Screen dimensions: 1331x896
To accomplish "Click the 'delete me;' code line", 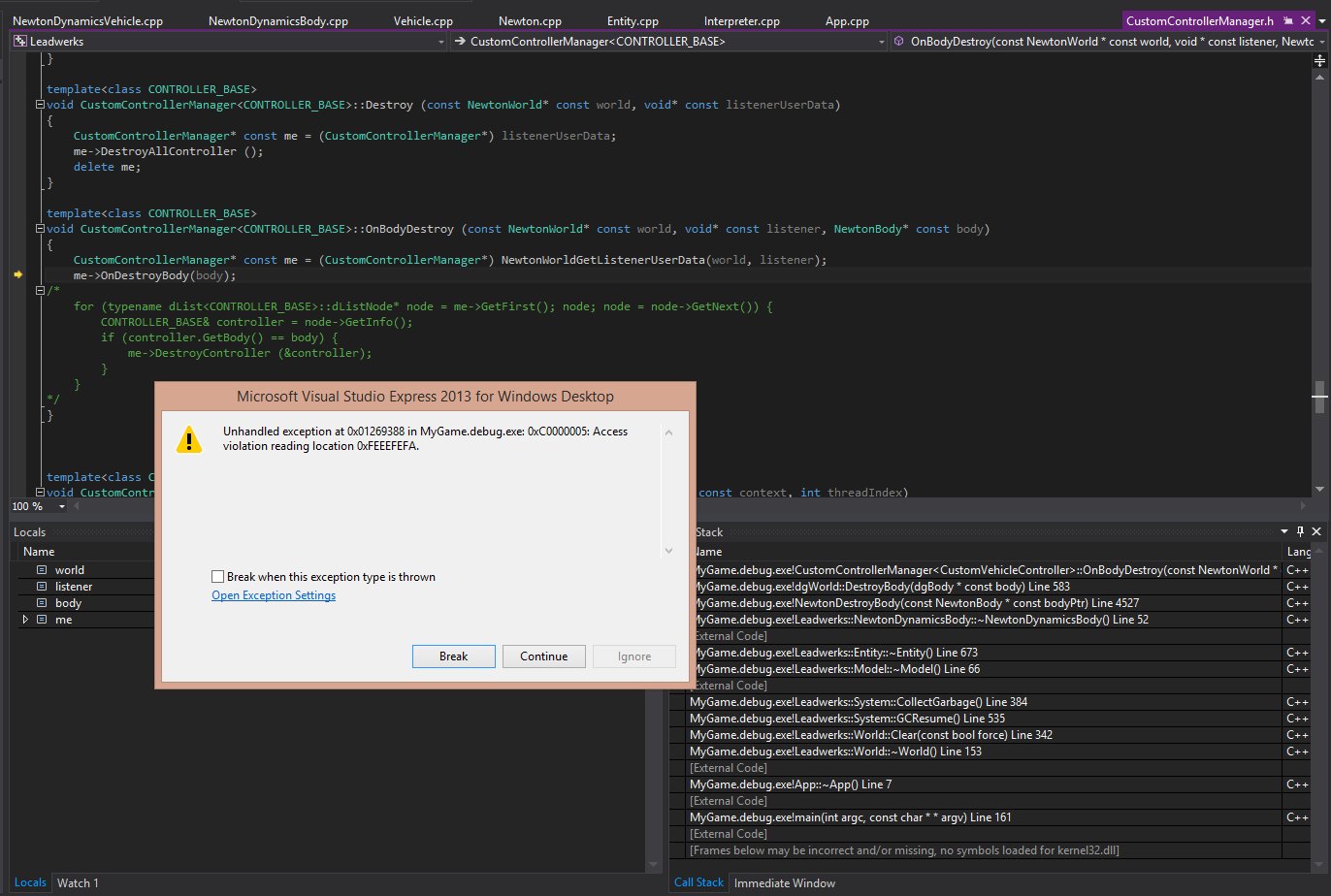I will click(107, 167).
